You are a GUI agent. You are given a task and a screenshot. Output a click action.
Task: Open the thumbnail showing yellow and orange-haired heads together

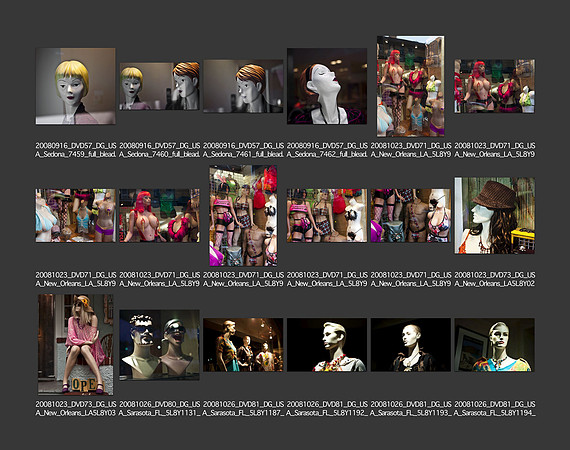click(159, 86)
